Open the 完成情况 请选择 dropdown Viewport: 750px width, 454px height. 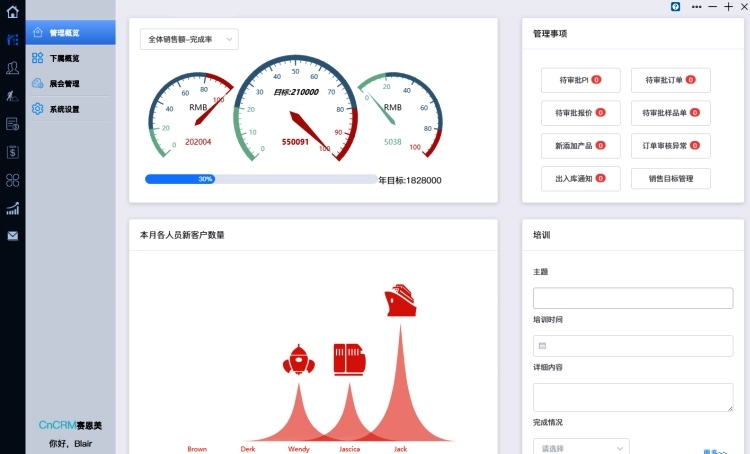[581, 448]
